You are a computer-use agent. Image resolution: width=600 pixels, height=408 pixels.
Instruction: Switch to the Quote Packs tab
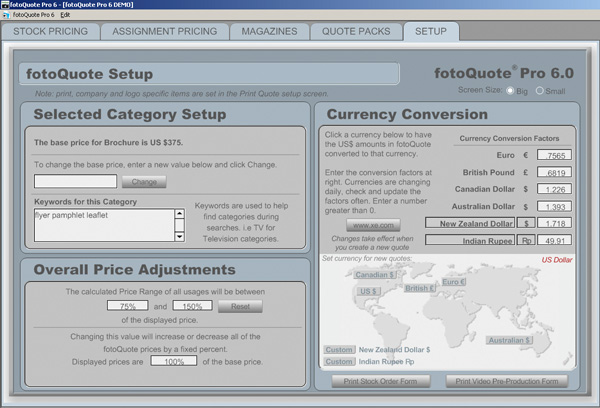[356, 32]
